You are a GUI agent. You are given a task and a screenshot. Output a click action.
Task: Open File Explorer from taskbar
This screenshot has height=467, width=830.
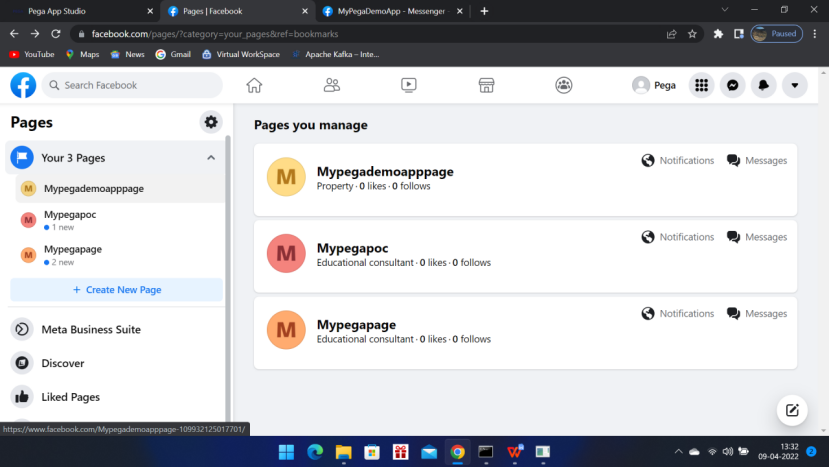pos(344,452)
